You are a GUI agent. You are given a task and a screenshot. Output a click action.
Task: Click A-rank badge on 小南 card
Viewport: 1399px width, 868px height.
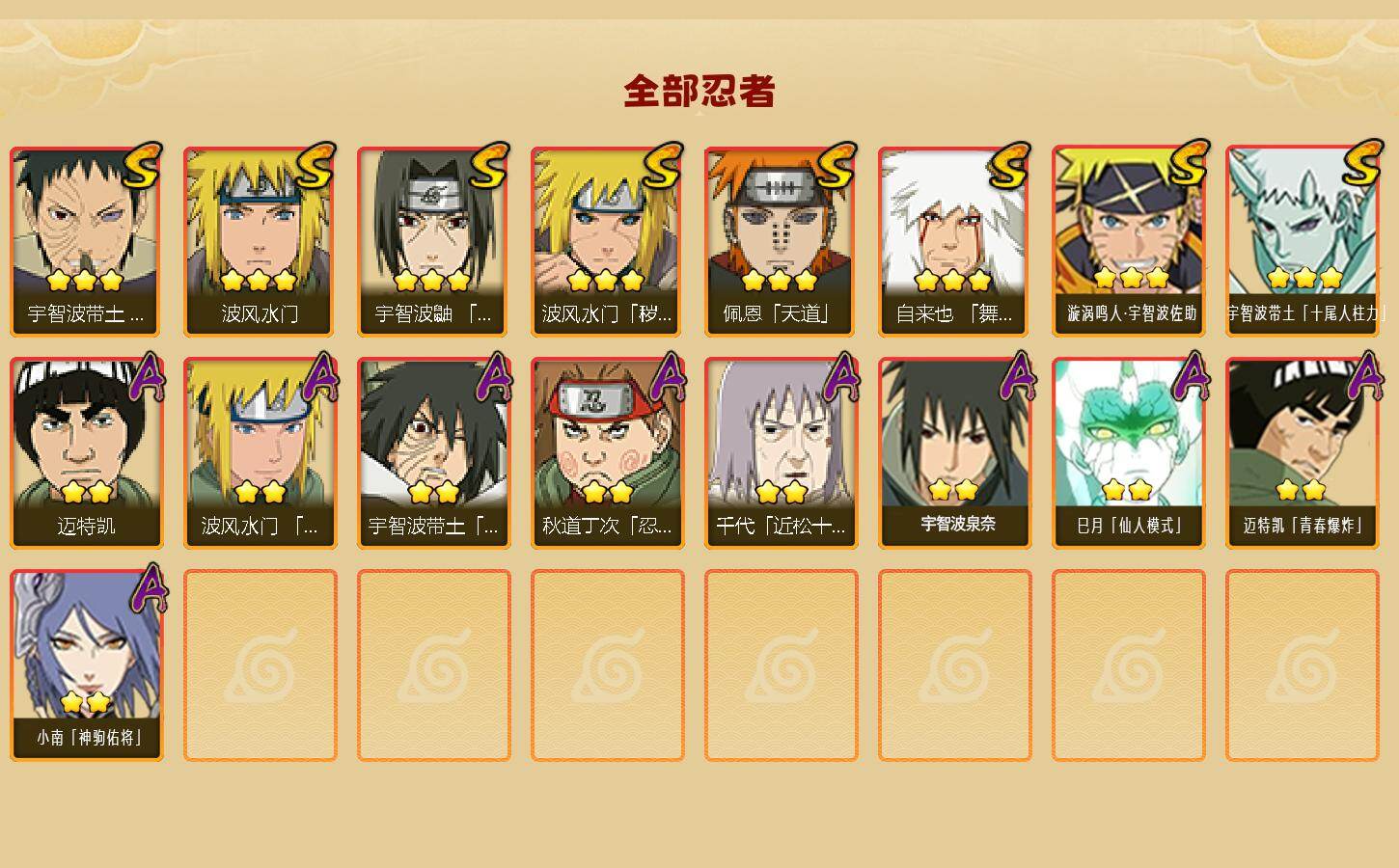click(147, 588)
